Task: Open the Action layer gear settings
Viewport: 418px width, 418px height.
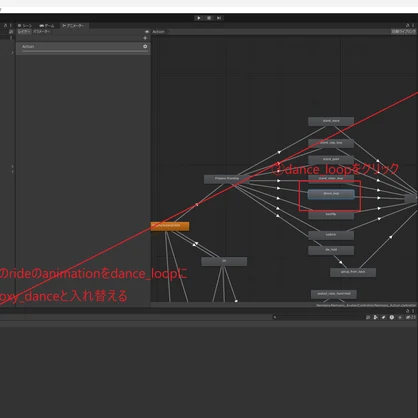Action: coord(145,47)
